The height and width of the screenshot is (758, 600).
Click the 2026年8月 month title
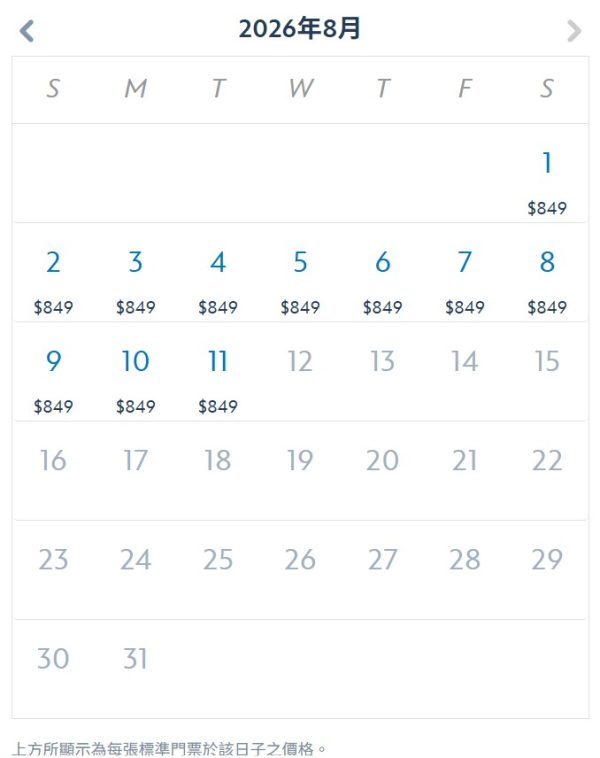click(x=300, y=28)
